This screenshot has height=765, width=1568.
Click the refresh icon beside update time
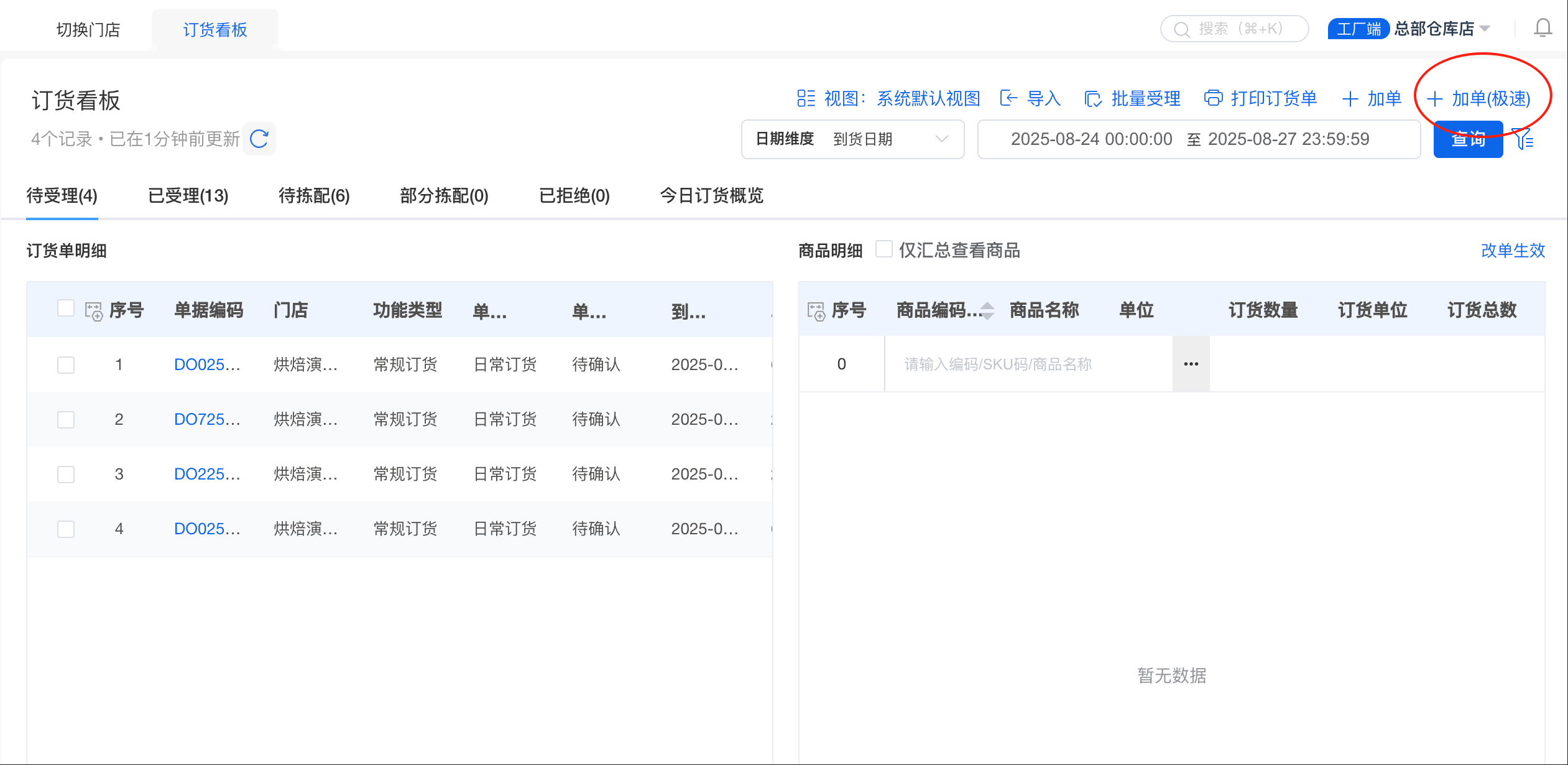tap(259, 139)
